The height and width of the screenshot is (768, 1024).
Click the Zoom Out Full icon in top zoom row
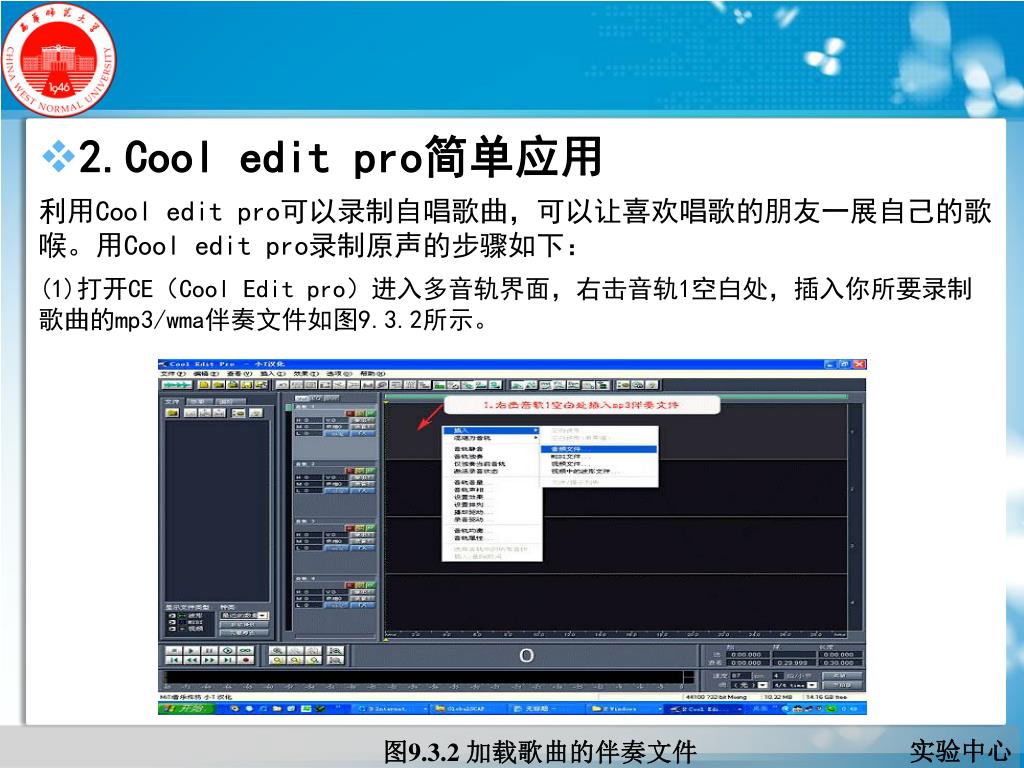coord(313,650)
